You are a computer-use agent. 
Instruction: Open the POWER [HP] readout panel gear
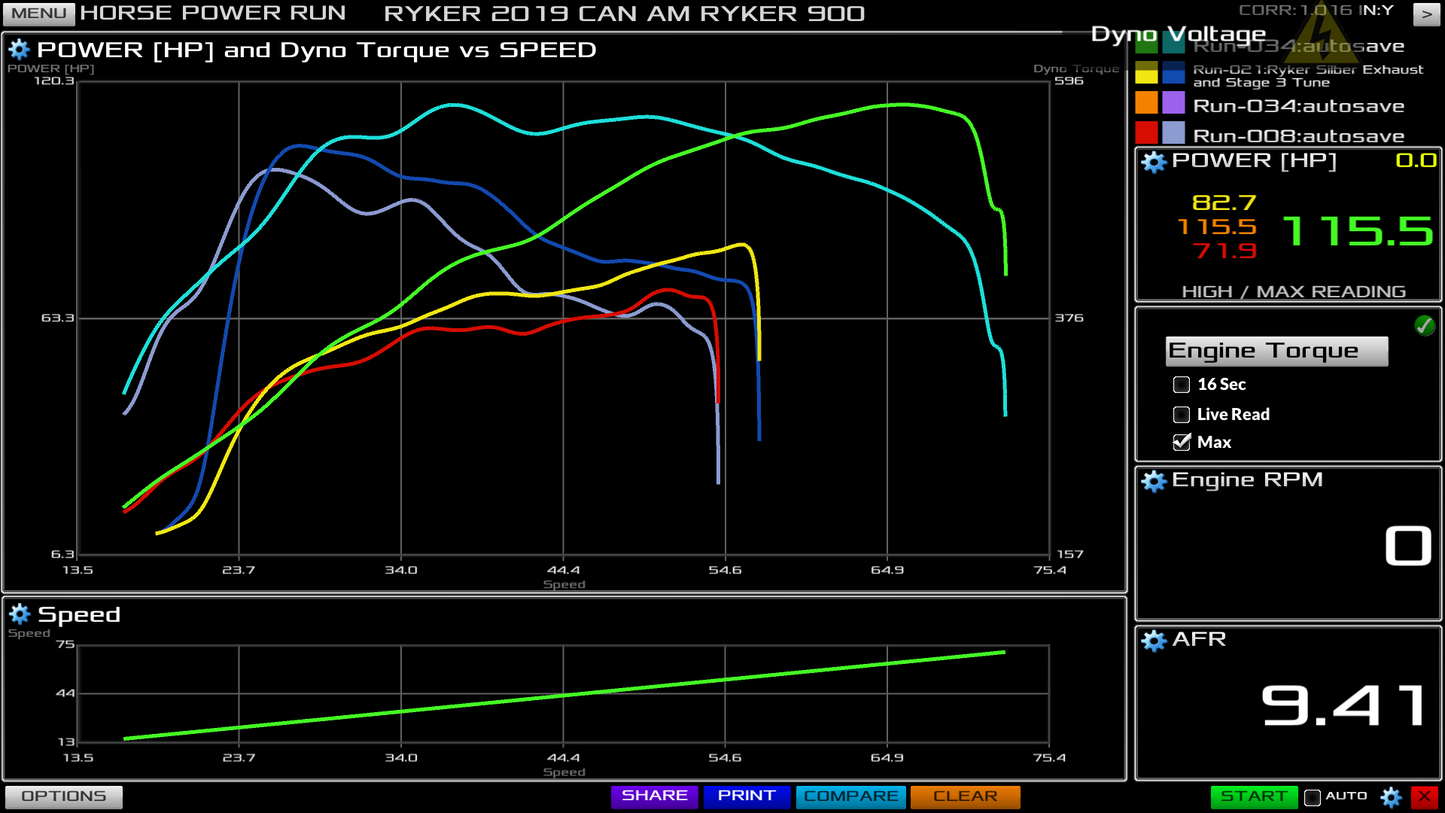coord(1153,161)
